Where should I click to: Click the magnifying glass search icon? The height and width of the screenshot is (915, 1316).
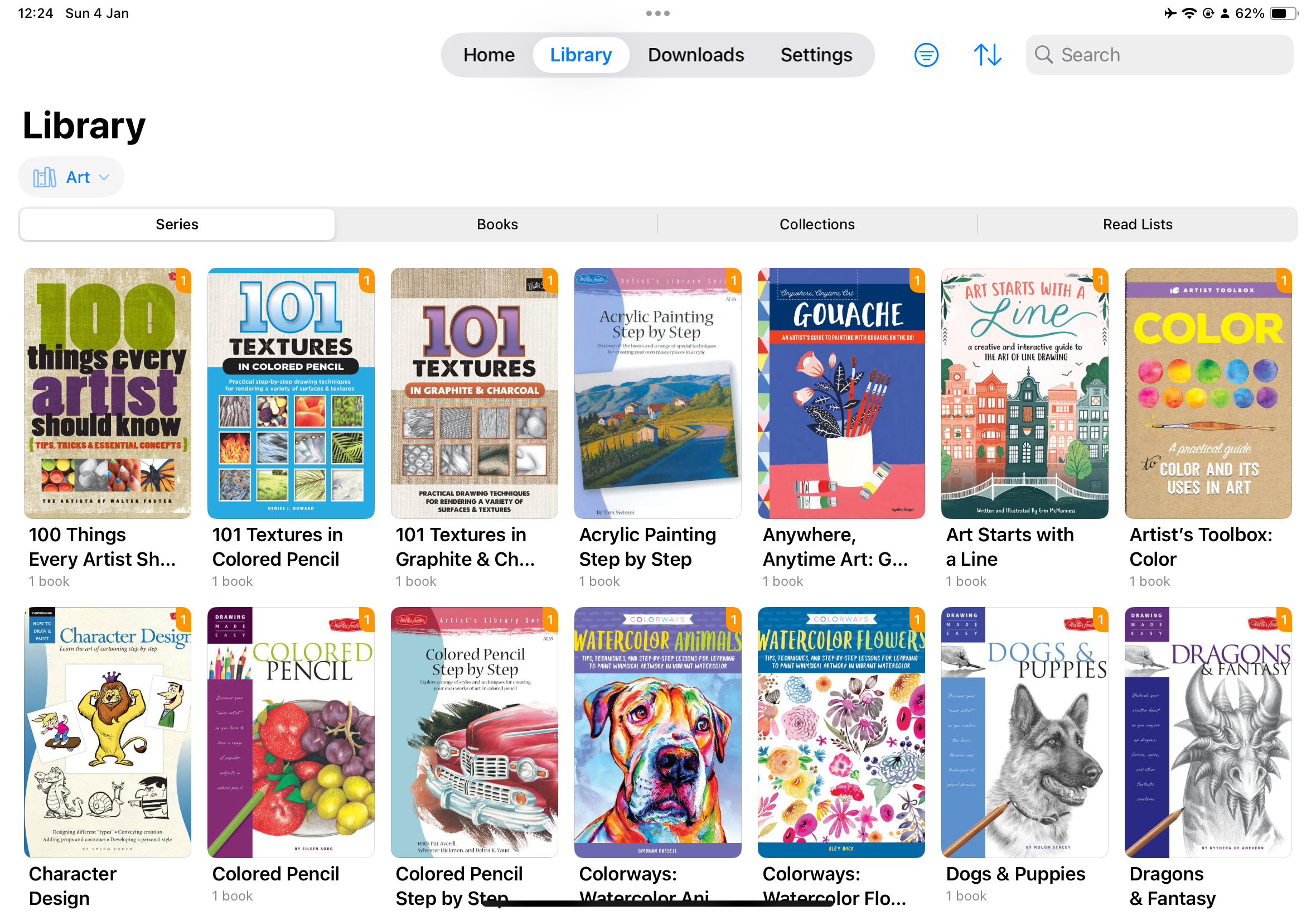click(1043, 55)
